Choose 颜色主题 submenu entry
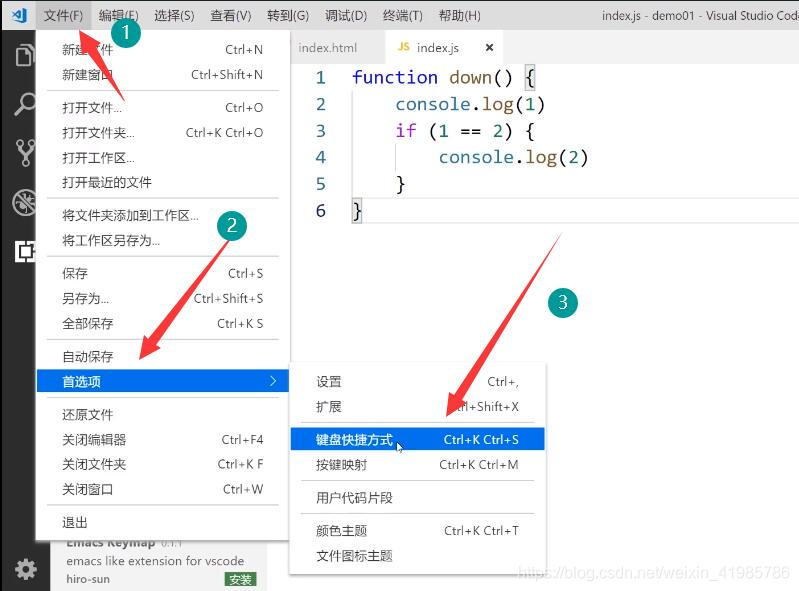 [x=417, y=531]
